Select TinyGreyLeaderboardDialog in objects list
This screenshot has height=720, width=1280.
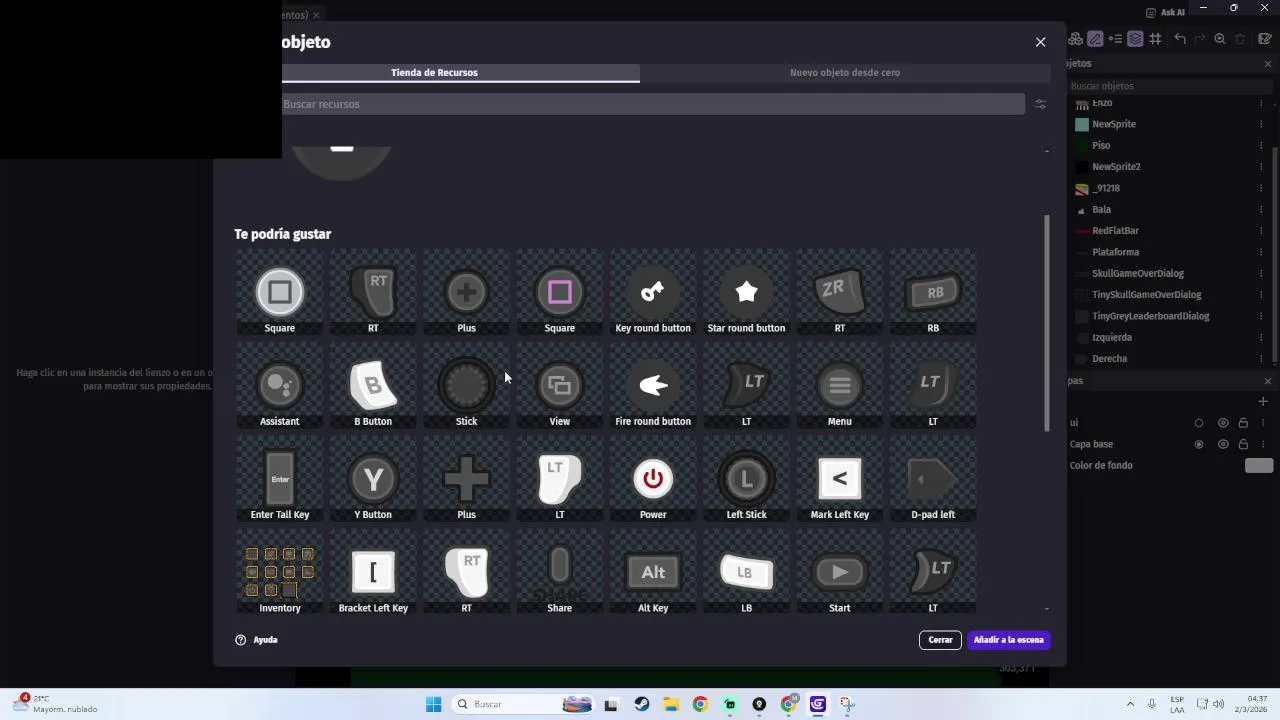[x=1150, y=316]
